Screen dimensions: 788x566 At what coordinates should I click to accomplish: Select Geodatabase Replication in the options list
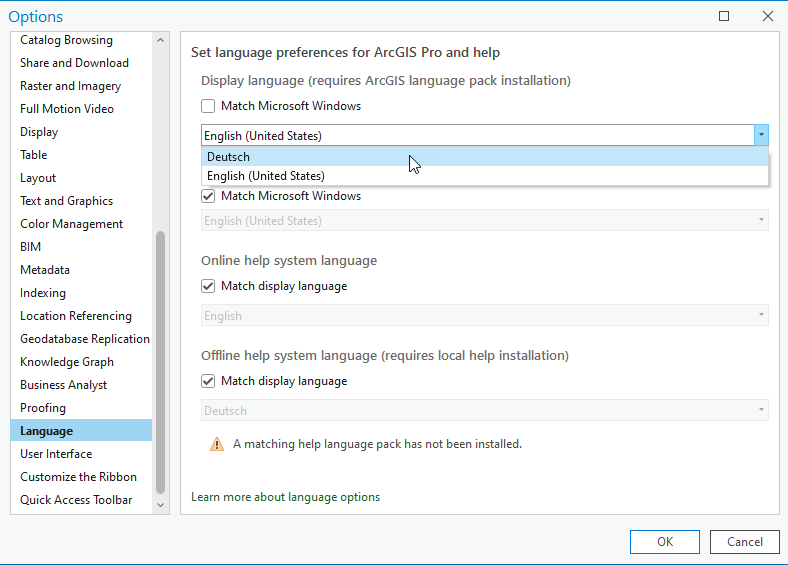(81, 339)
